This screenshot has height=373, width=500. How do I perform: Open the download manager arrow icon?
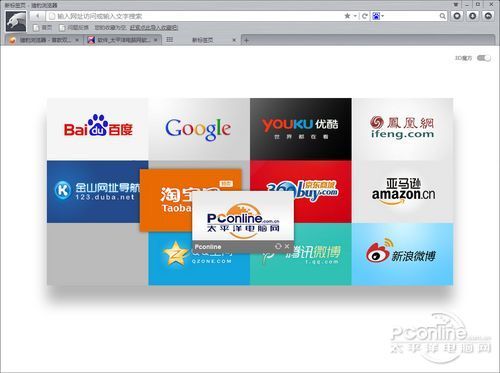pyautogui.click(x=472, y=16)
